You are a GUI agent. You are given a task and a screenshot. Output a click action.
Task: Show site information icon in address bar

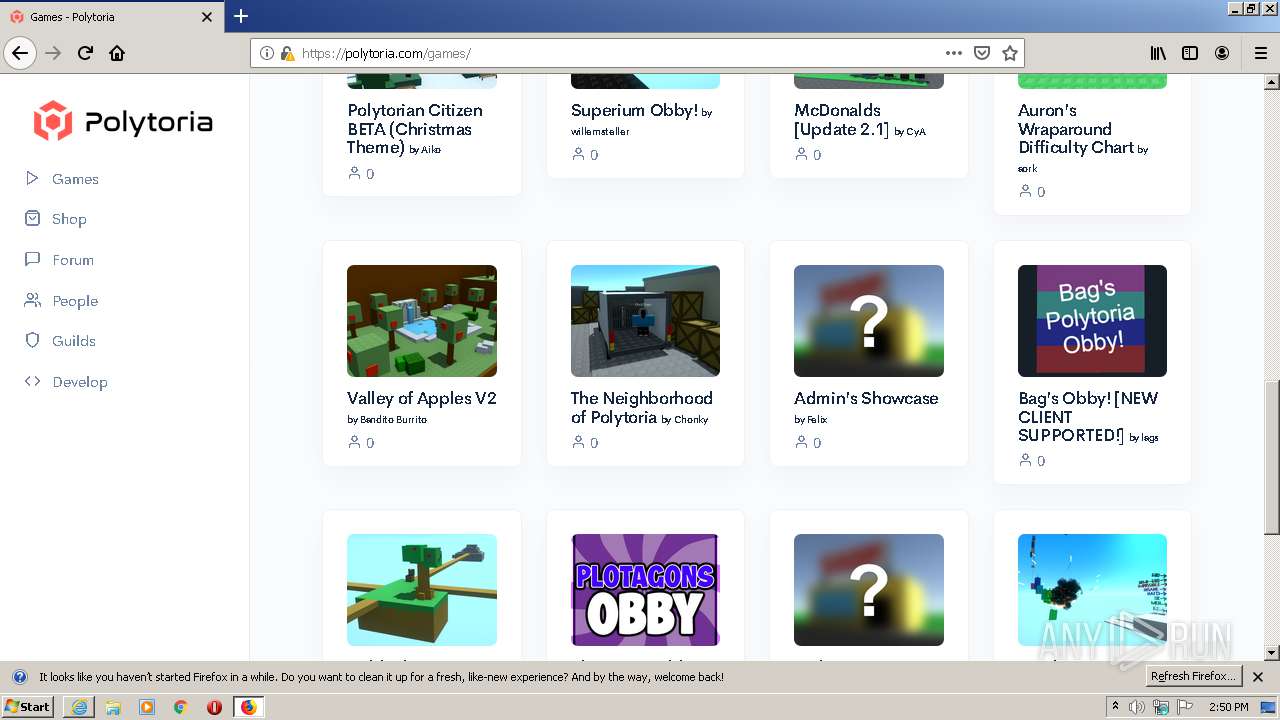click(x=267, y=53)
